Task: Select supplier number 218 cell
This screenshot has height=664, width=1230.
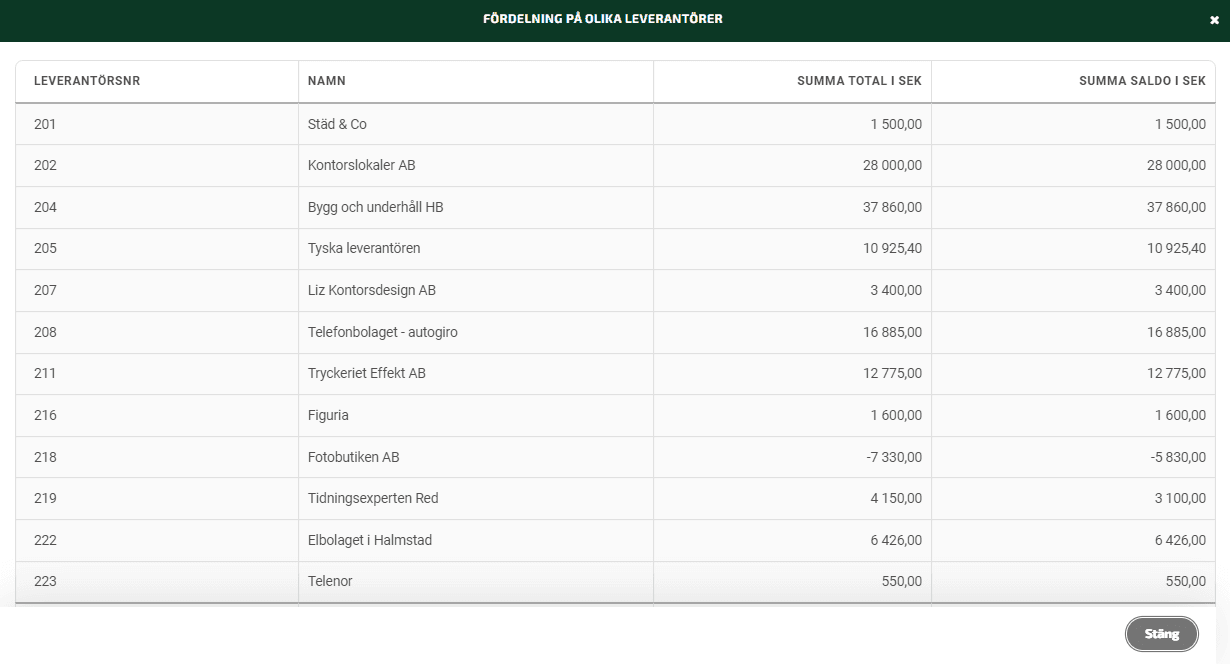Action: coord(157,457)
